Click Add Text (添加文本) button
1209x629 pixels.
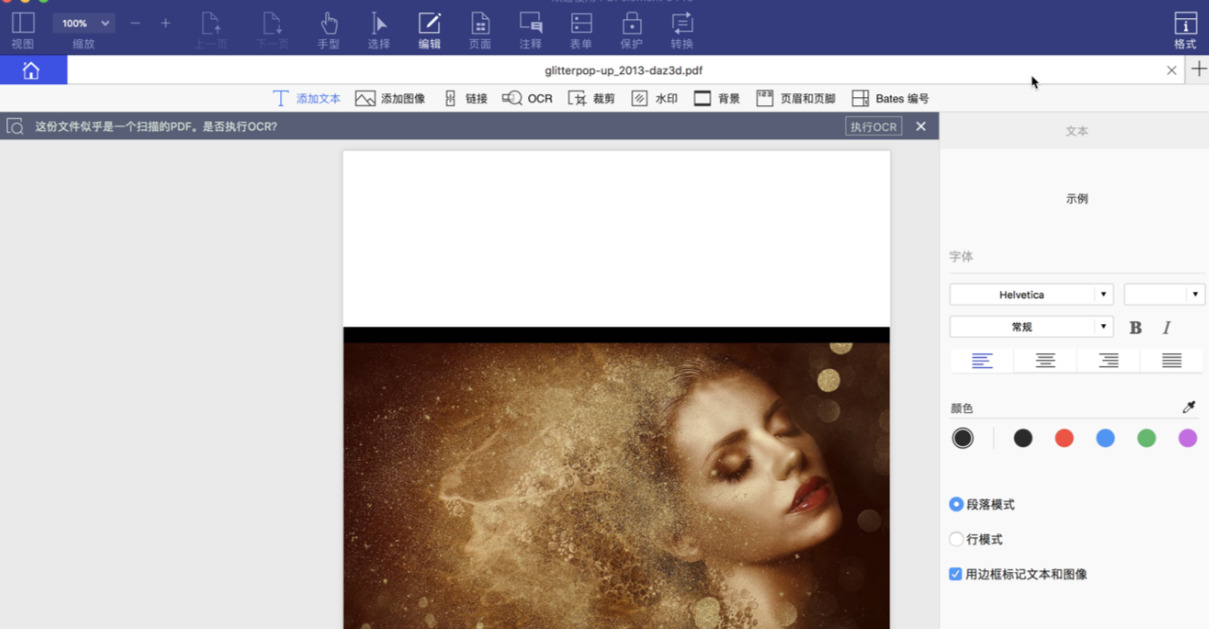pos(307,98)
